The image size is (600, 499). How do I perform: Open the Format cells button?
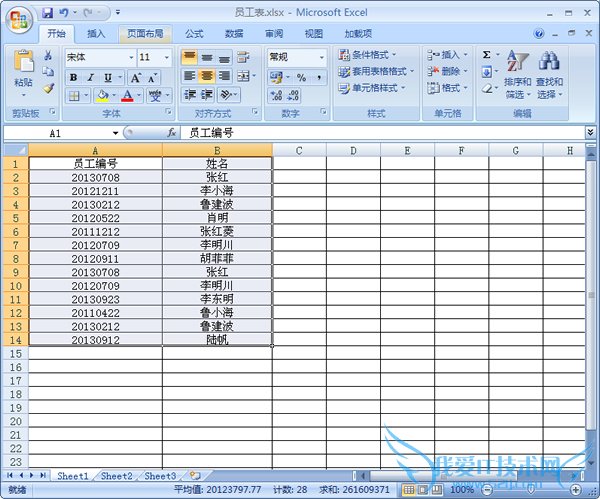click(447, 88)
